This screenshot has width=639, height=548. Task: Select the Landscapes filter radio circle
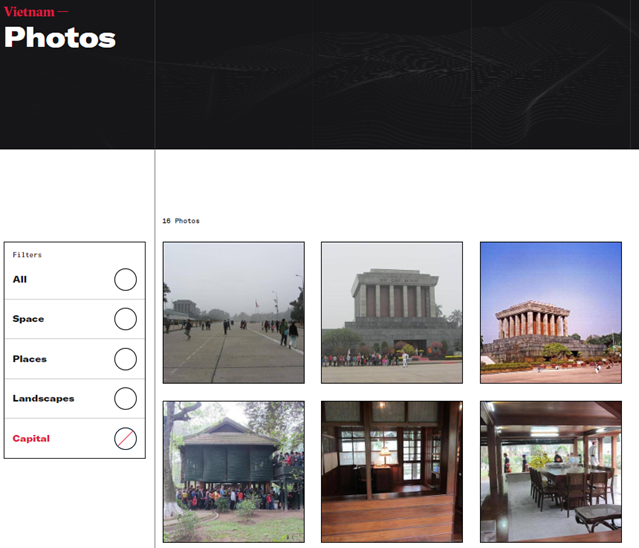point(125,398)
